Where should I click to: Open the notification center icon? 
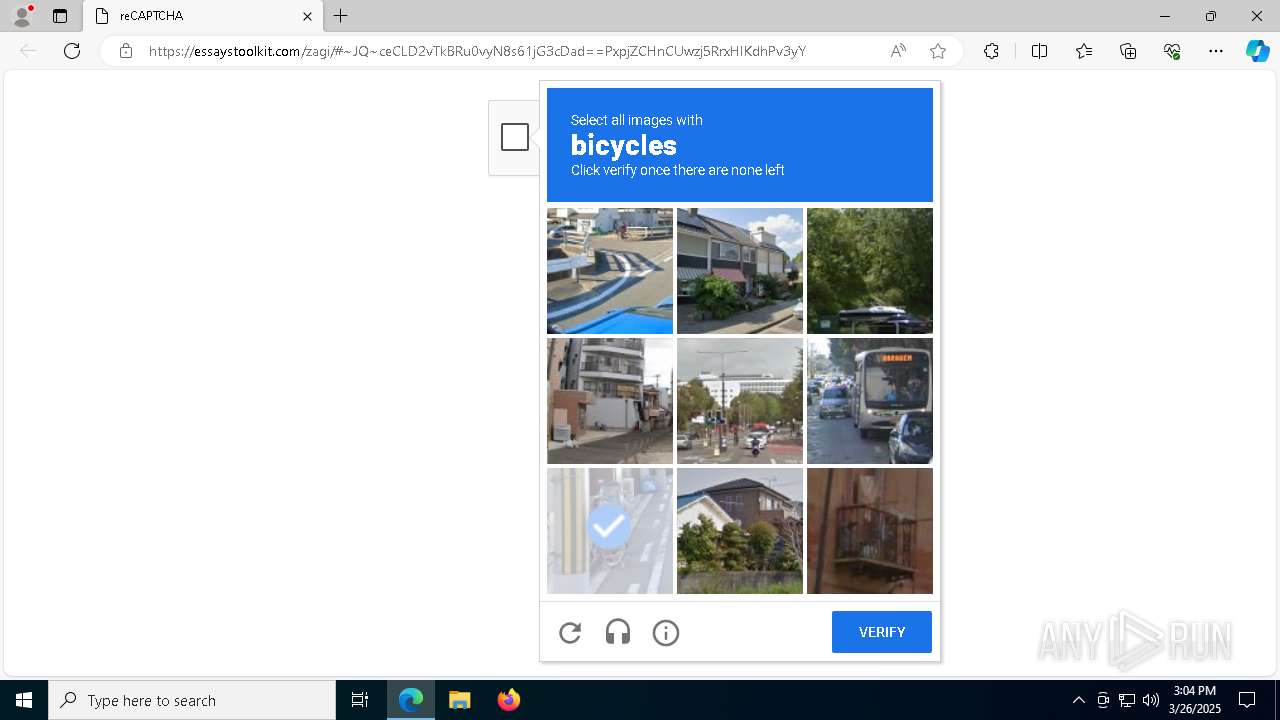(1247, 700)
